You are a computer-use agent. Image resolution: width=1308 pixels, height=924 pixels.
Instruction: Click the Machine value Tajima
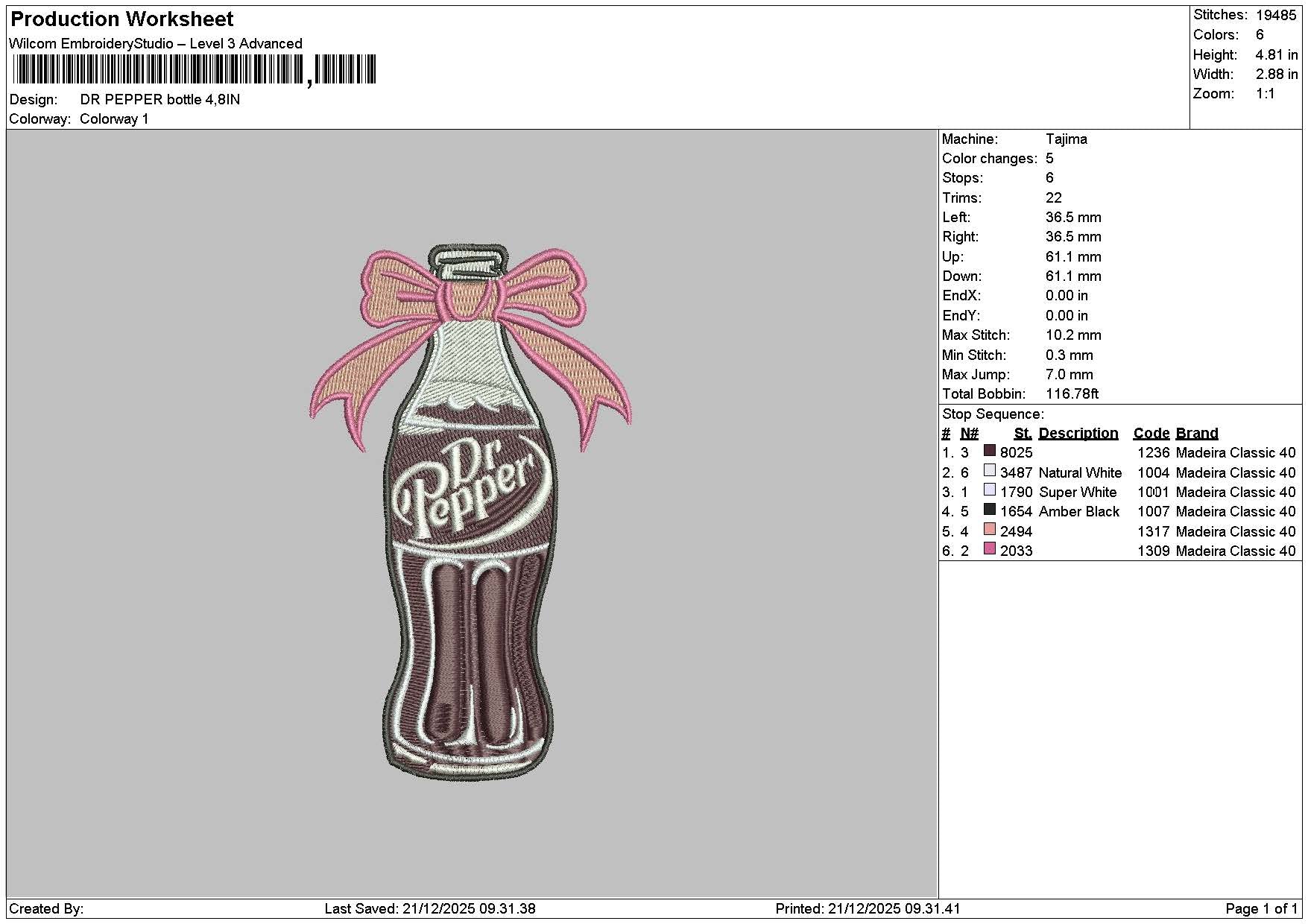(x=1066, y=139)
